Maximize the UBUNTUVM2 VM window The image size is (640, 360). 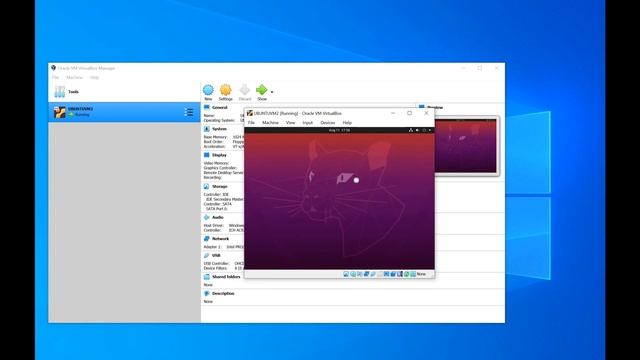pos(409,113)
